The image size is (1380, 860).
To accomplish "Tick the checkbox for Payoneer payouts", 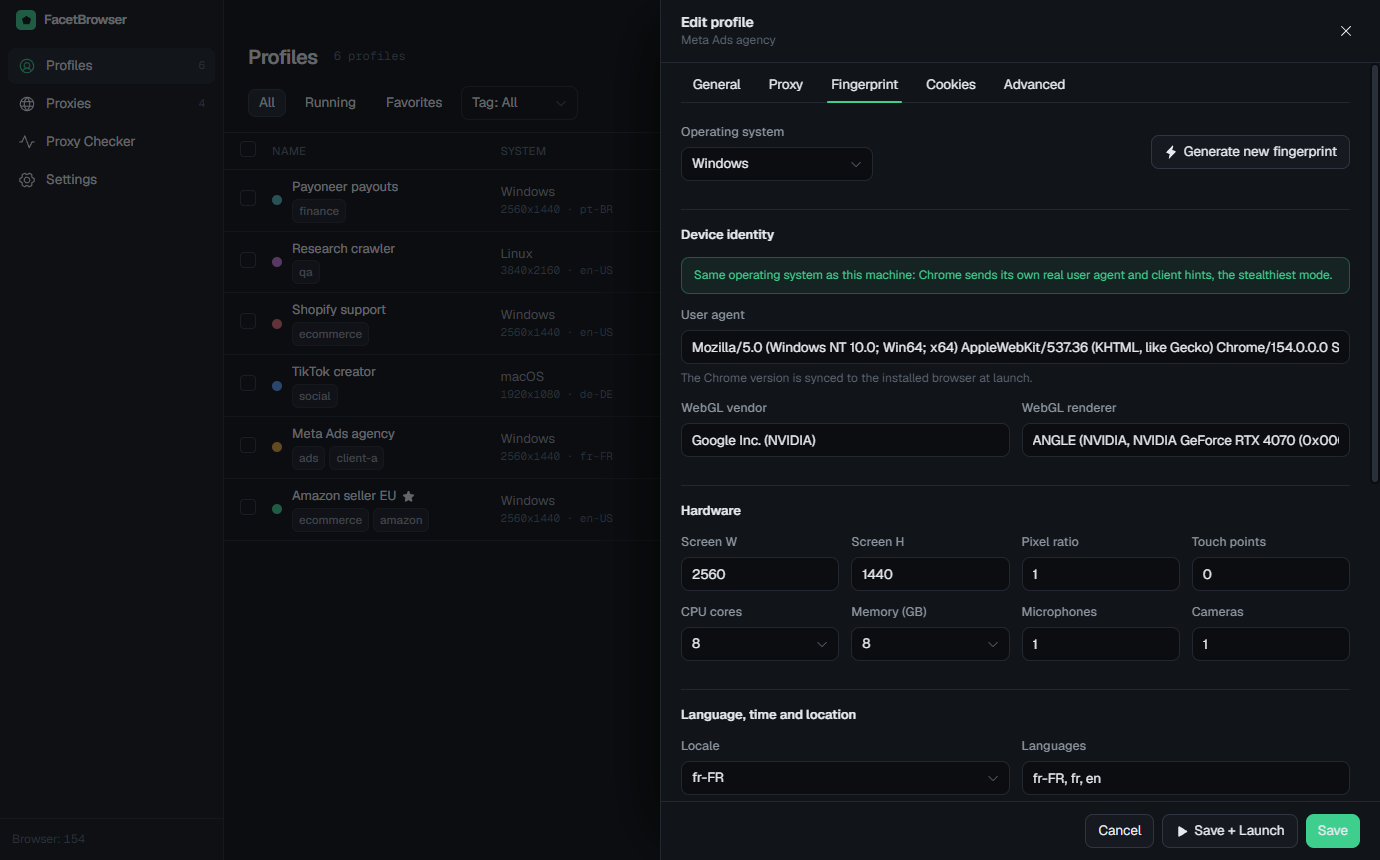I will point(248,198).
